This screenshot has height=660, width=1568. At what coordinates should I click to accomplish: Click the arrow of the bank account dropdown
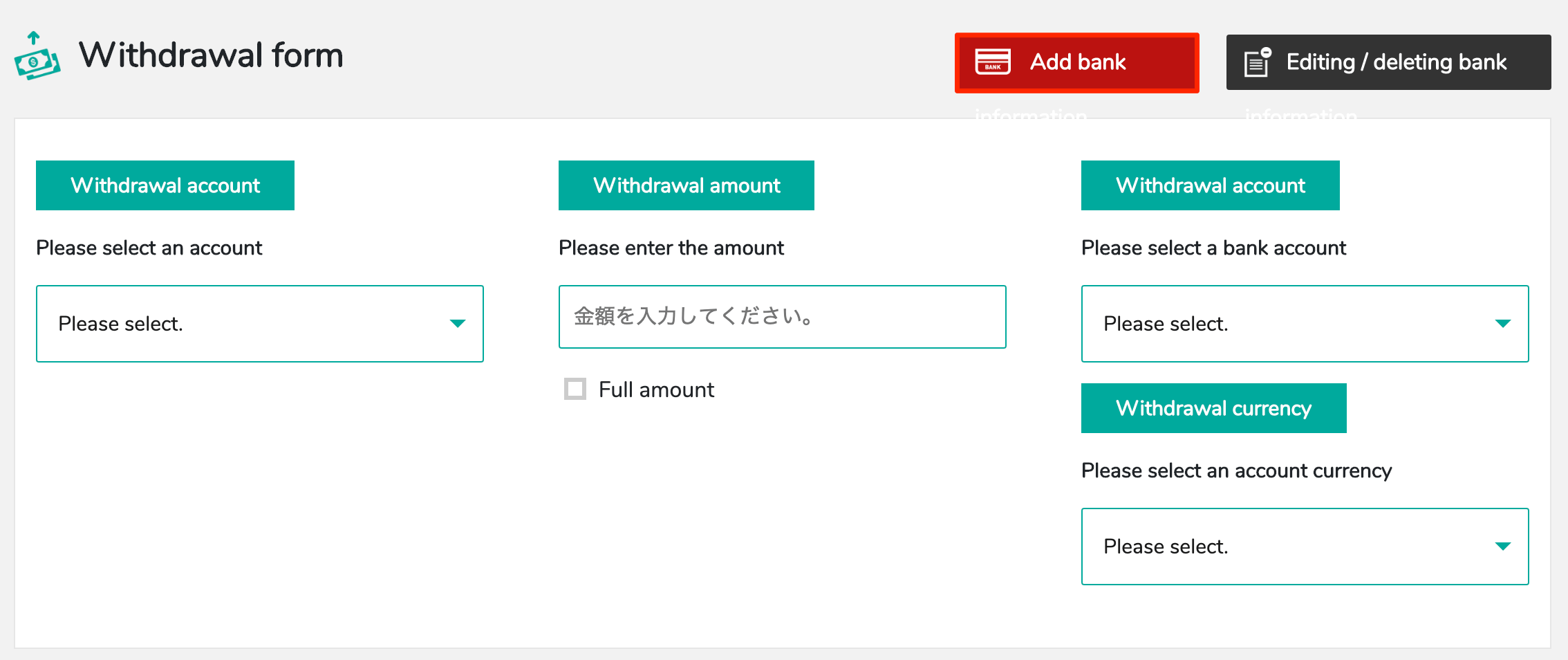tap(1502, 324)
